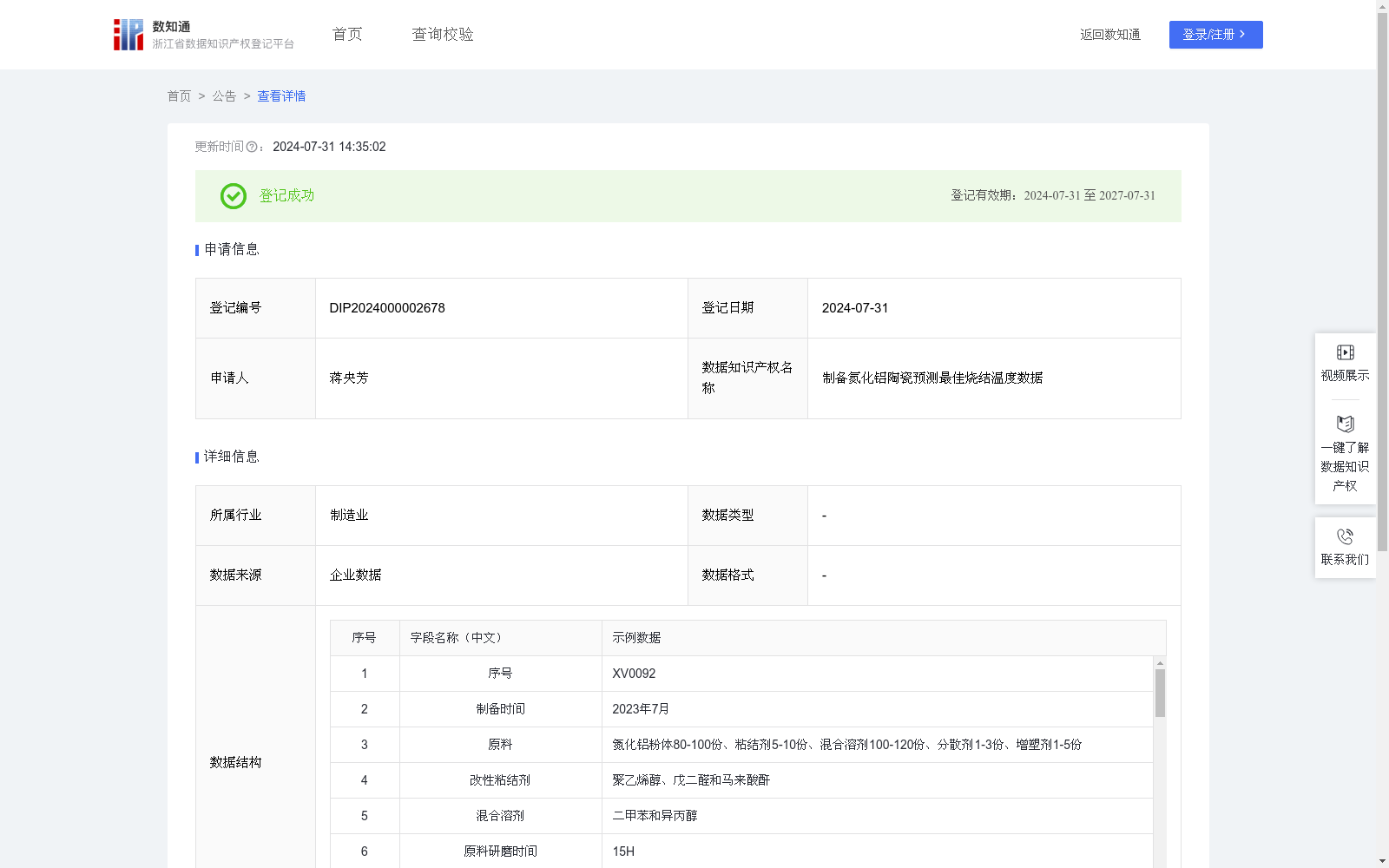Click the 制造业 industry value
Image resolution: width=1389 pixels, height=868 pixels.
(x=349, y=516)
